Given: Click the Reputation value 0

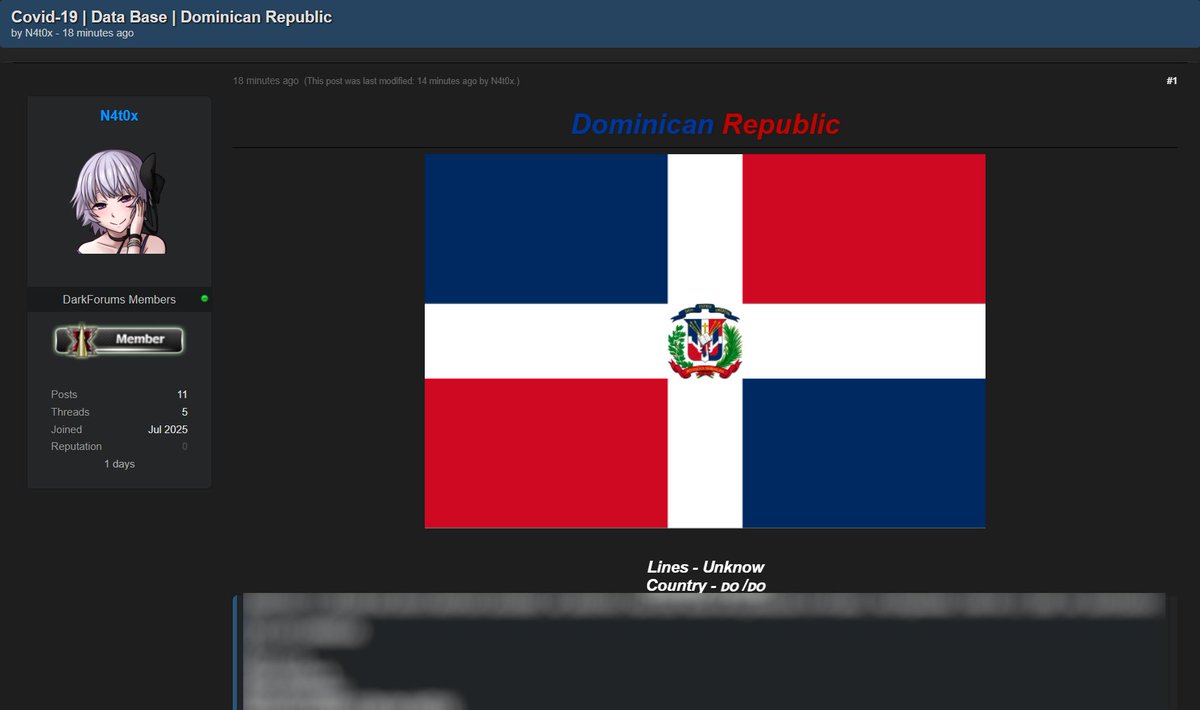Looking at the screenshot, I should click(x=184, y=447).
